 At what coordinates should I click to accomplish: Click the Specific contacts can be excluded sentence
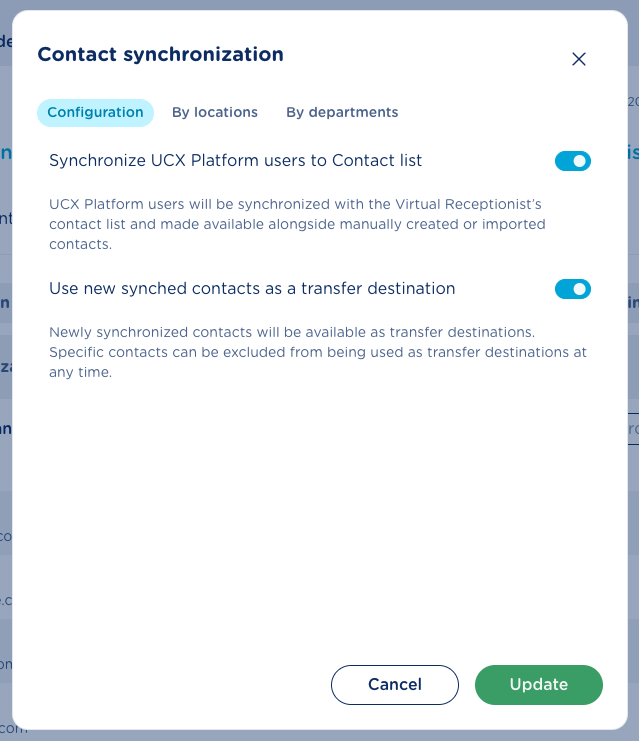pyautogui.click(x=317, y=352)
